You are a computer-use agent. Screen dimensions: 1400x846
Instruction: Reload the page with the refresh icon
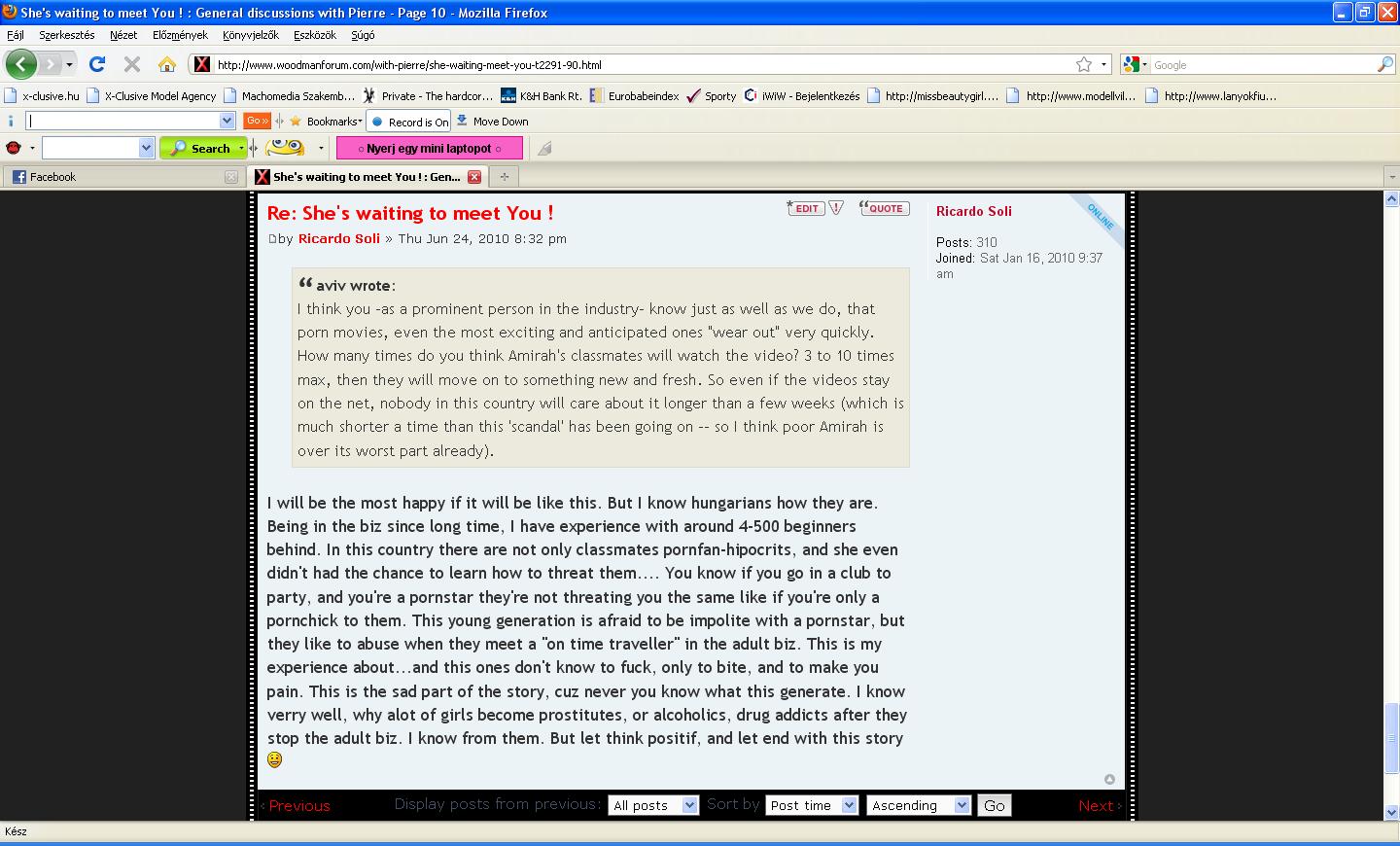click(x=96, y=64)
